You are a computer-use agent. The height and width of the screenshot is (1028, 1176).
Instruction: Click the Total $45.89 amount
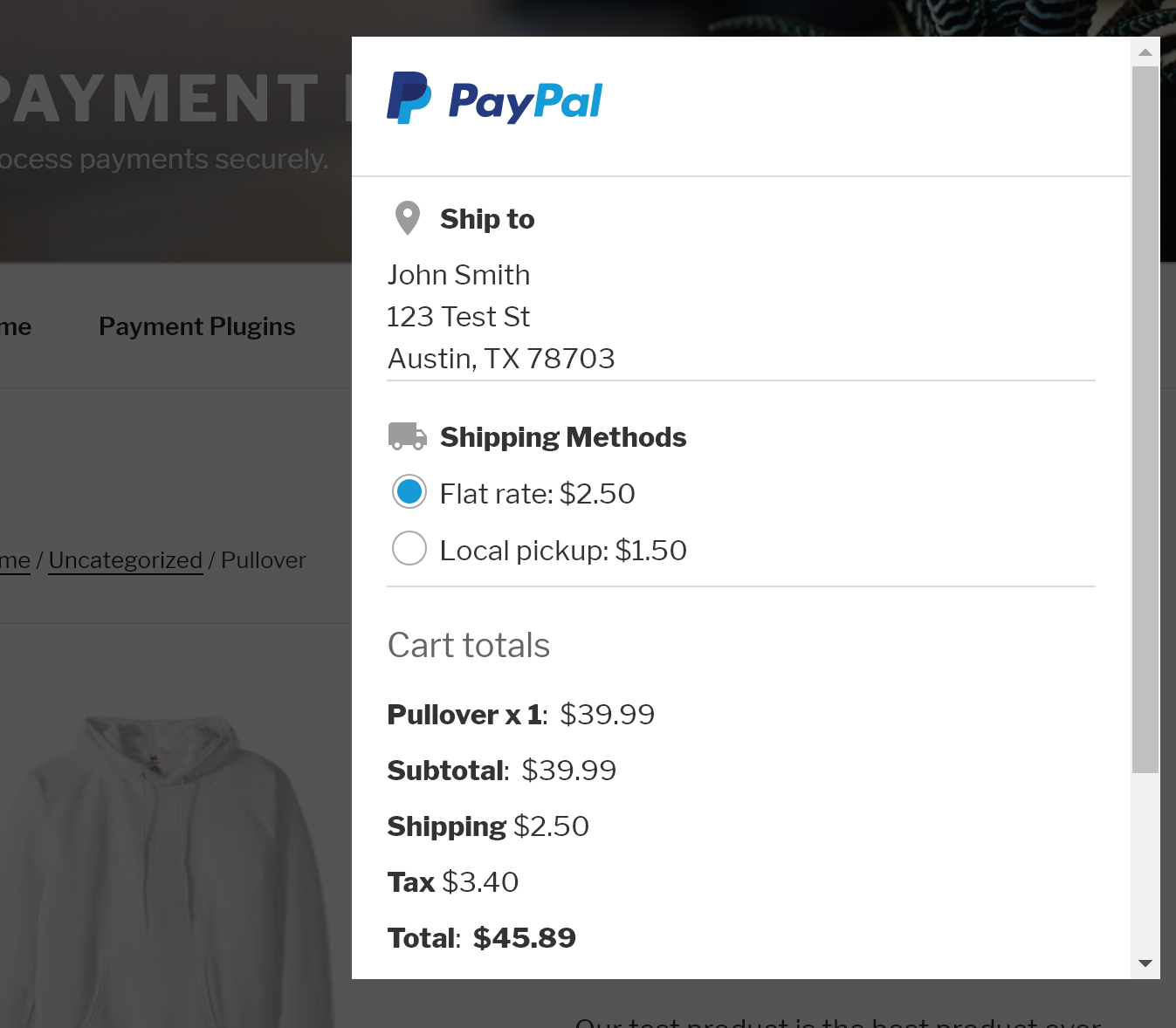(525, 938)
